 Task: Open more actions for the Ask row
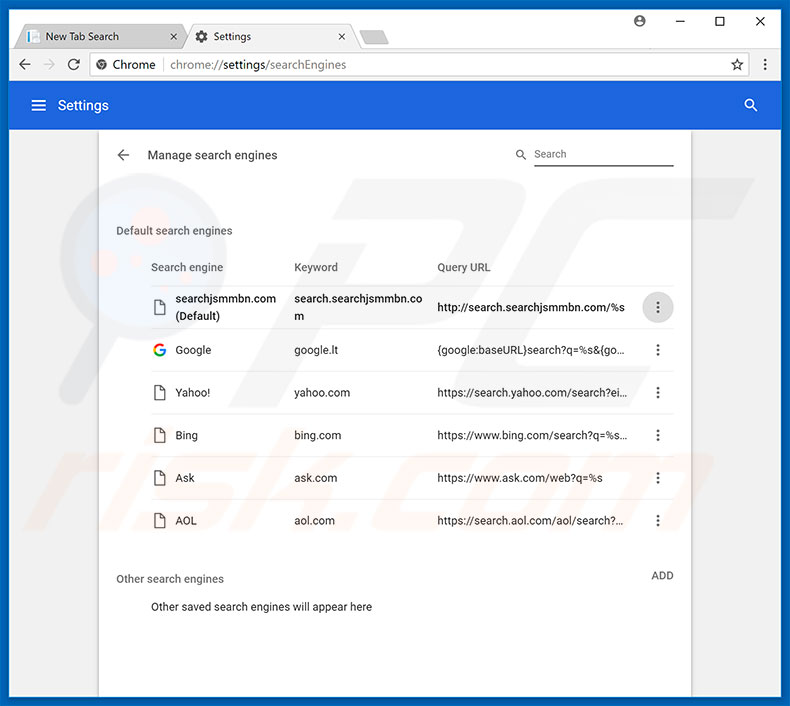[x=657, y=478]
